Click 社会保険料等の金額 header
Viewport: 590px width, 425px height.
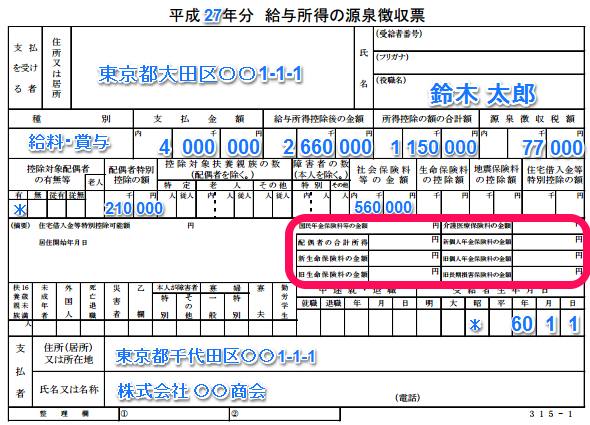[x=383, y=175]
